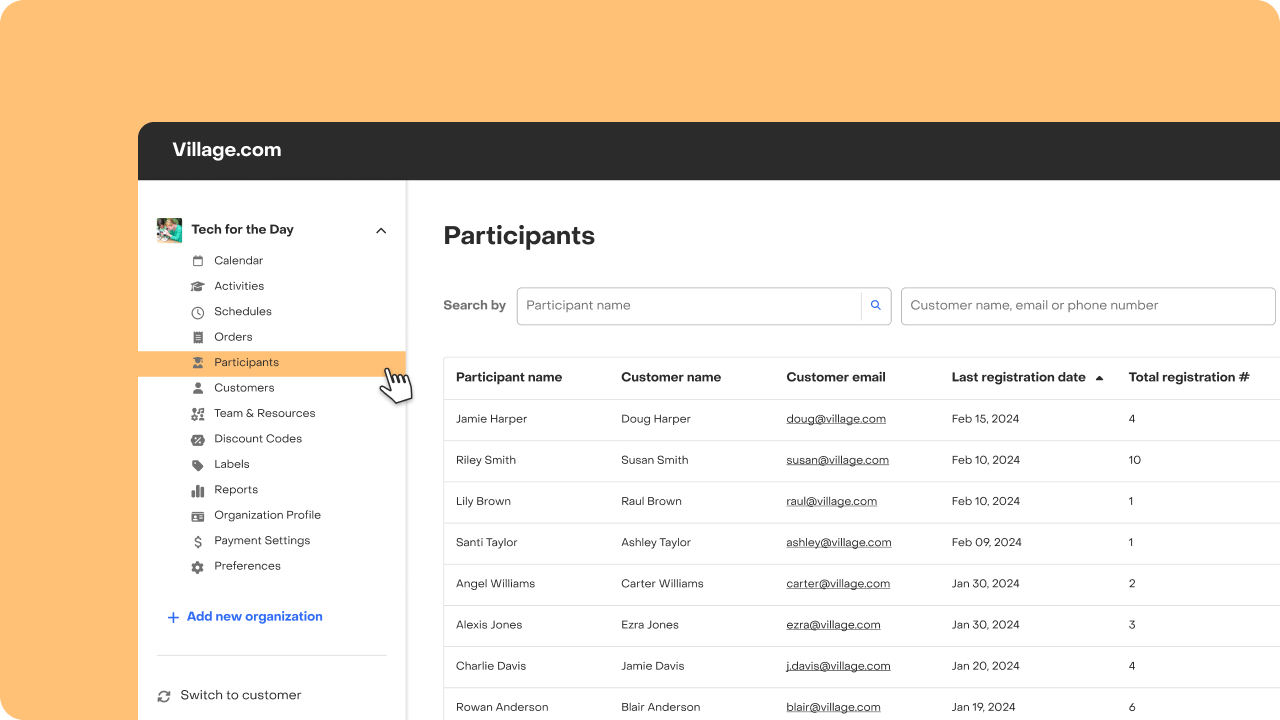The image size is (1280, 720).
Task: Sort by Total registration # header
Action: 1189,378
